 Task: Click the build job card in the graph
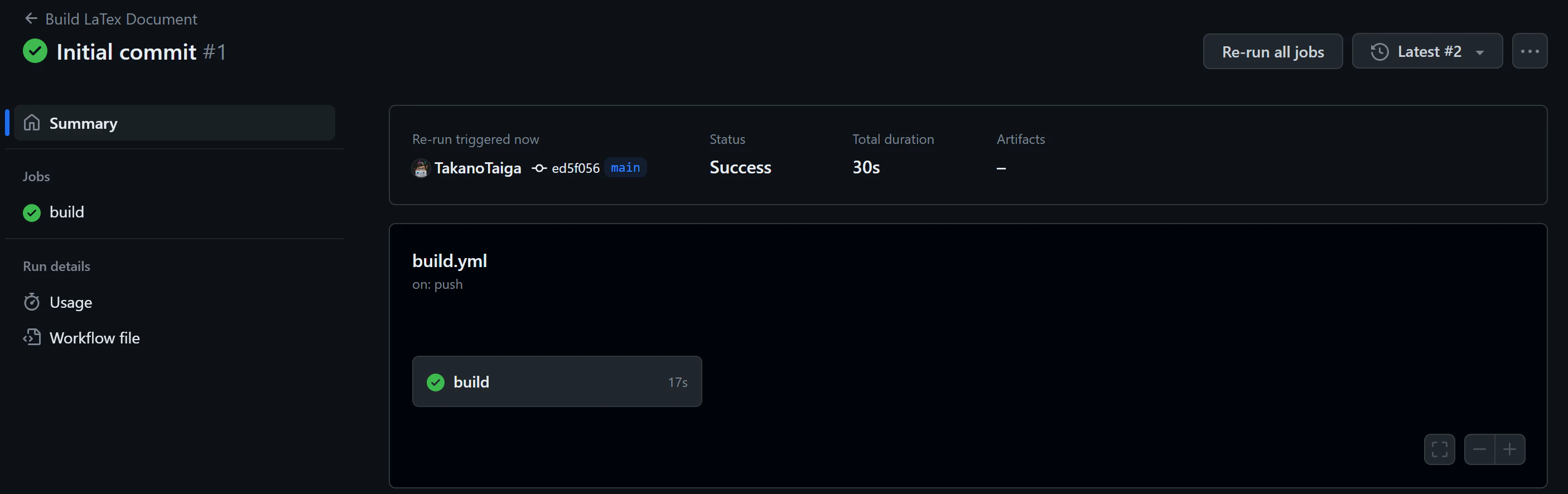[x=557, y=381]
